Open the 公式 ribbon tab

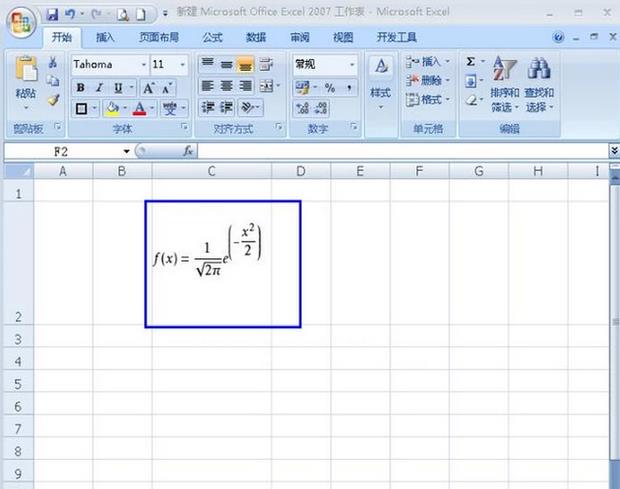coord(212,37)
